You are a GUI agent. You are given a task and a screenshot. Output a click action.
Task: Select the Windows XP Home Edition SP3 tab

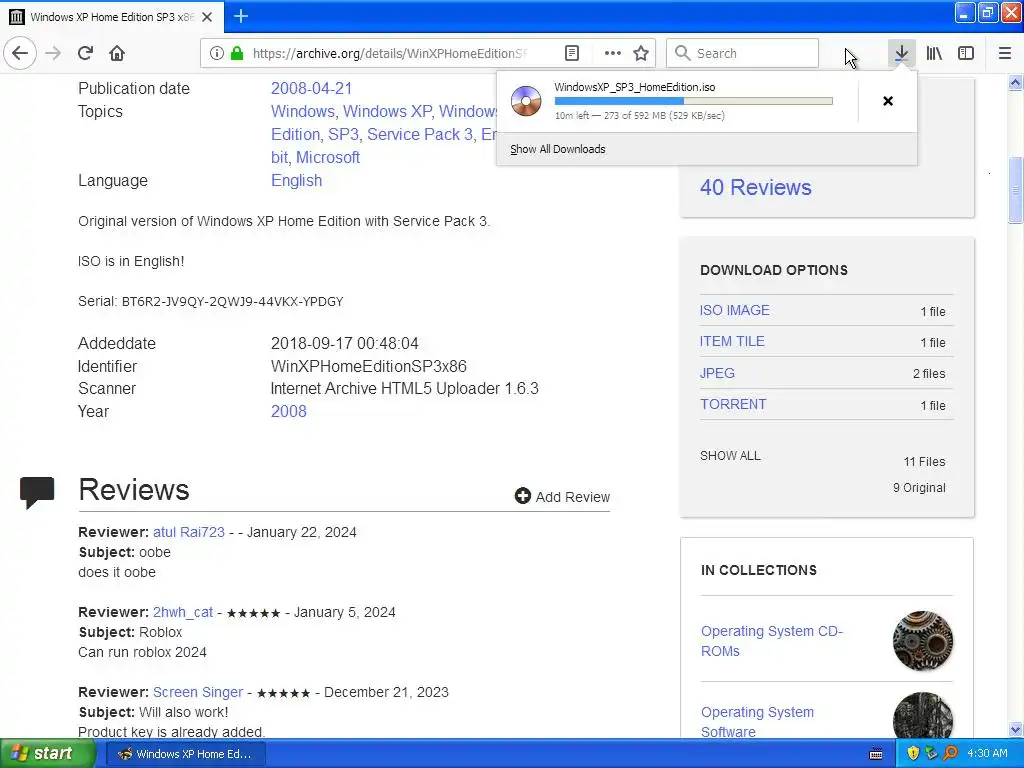point(112,17)
